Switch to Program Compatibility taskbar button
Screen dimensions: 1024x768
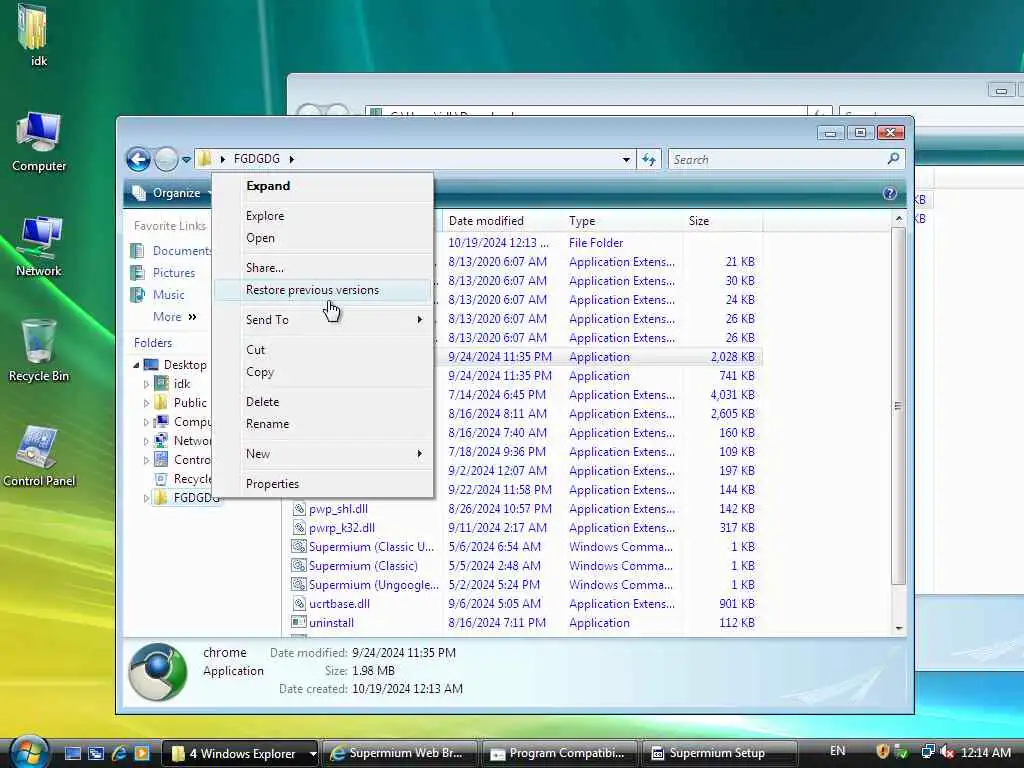[561, 753]
